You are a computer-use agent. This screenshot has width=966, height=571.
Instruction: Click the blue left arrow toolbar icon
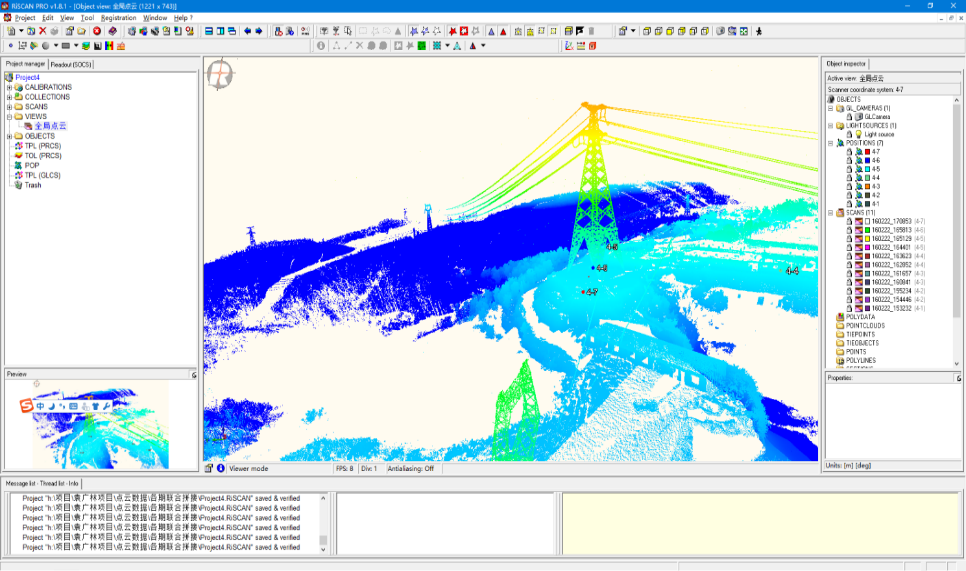coord(247,31)
